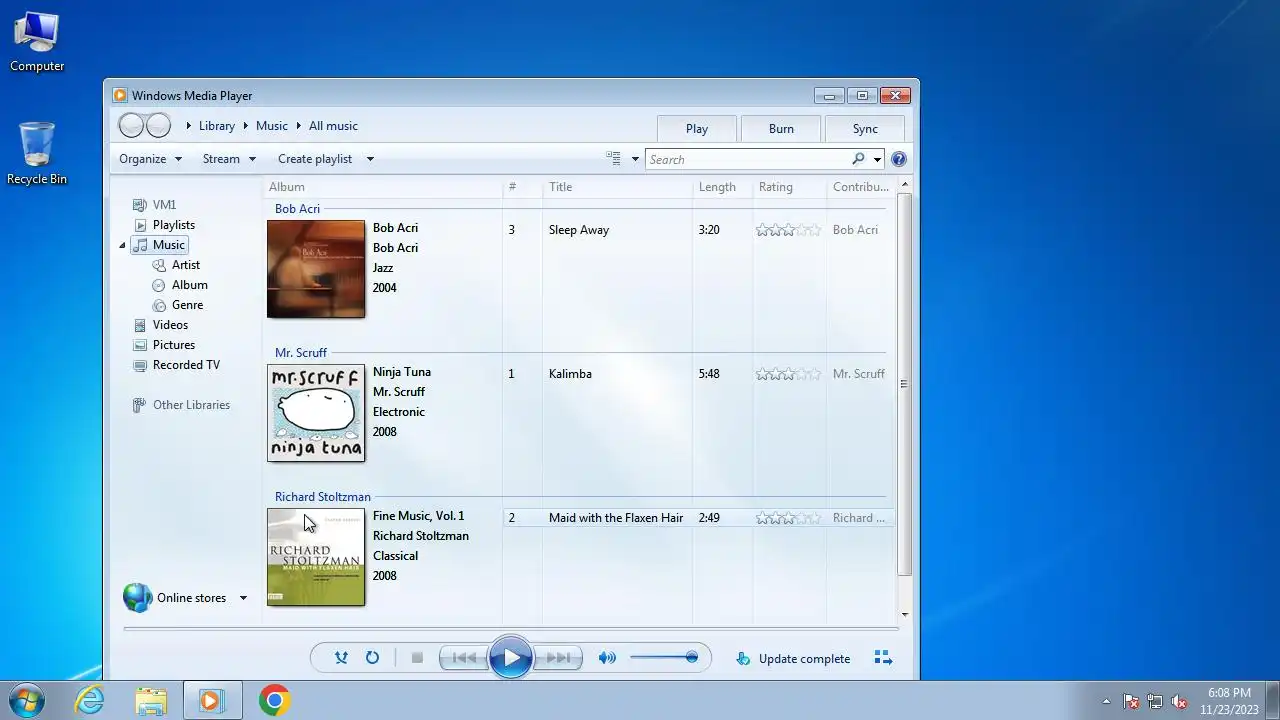Open the Organize menu

[150, 159]
